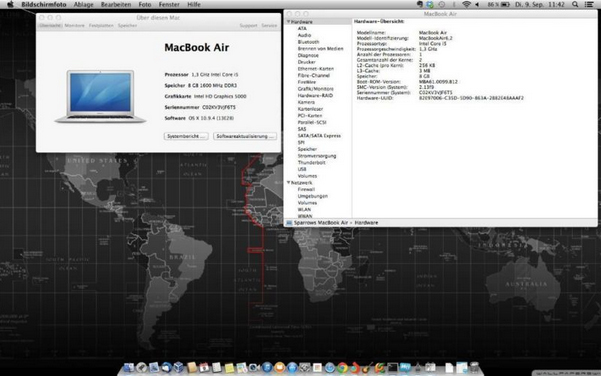Open GarageBand guitar icon in Dock
Screen dimensions: 601x376
367,368
